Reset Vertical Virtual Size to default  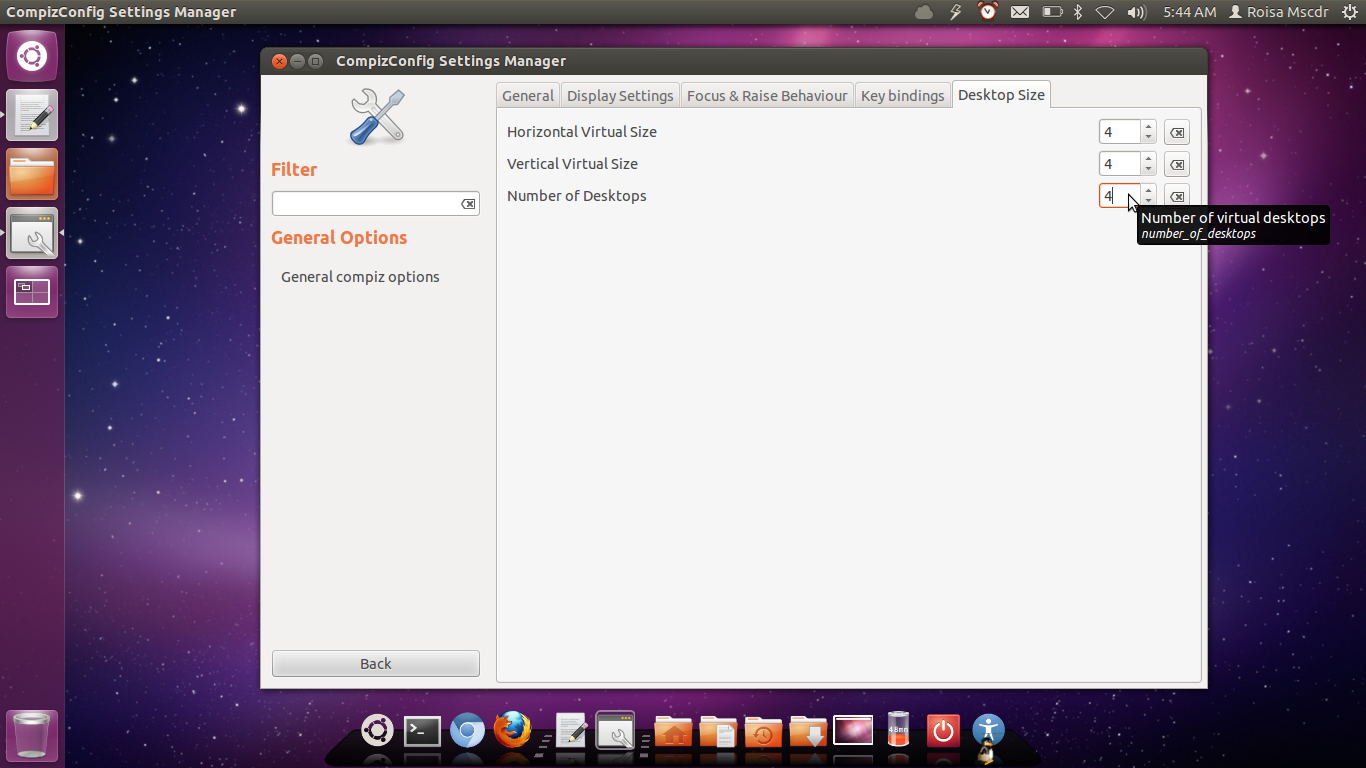1177,164
